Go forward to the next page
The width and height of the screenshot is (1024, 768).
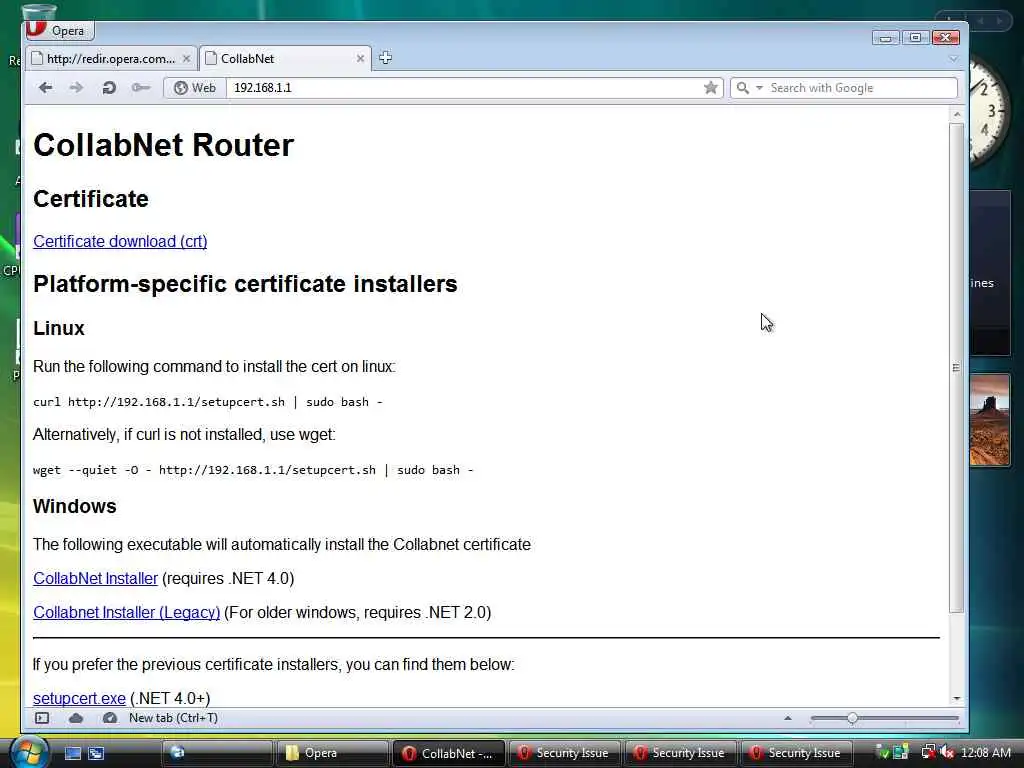tap(76, 88)
